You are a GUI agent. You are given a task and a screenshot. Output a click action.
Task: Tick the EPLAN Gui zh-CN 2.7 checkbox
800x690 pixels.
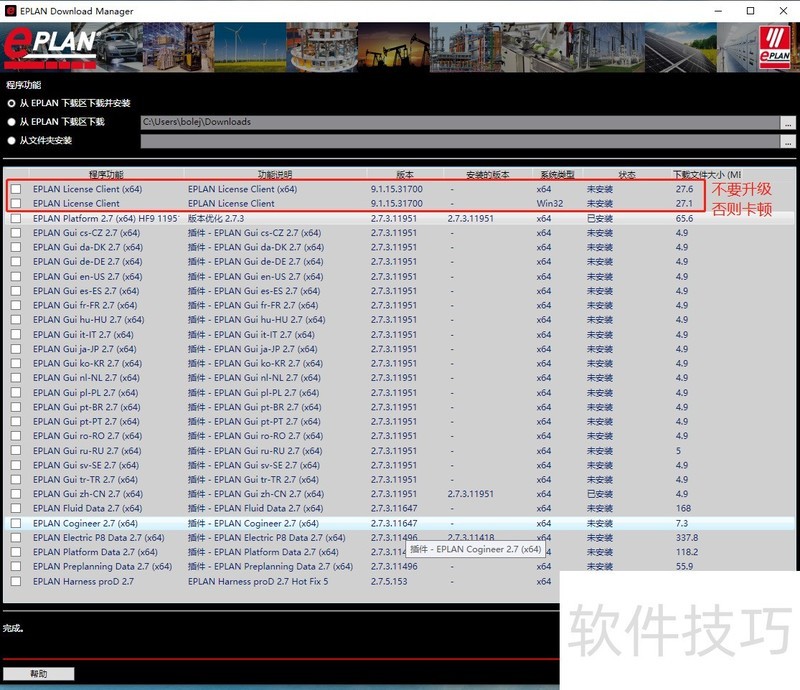coord(16,494)
